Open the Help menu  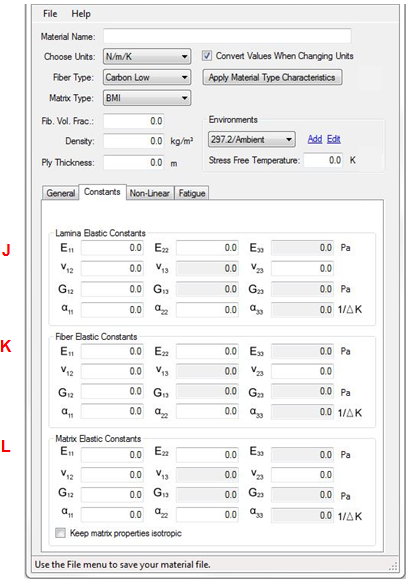[81, 14]
